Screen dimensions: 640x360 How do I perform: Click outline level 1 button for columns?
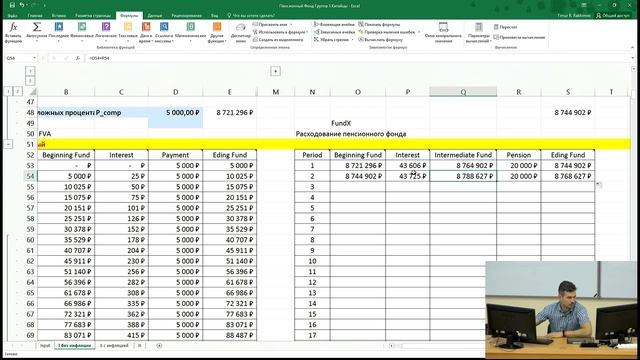click(x=30, y=71)
